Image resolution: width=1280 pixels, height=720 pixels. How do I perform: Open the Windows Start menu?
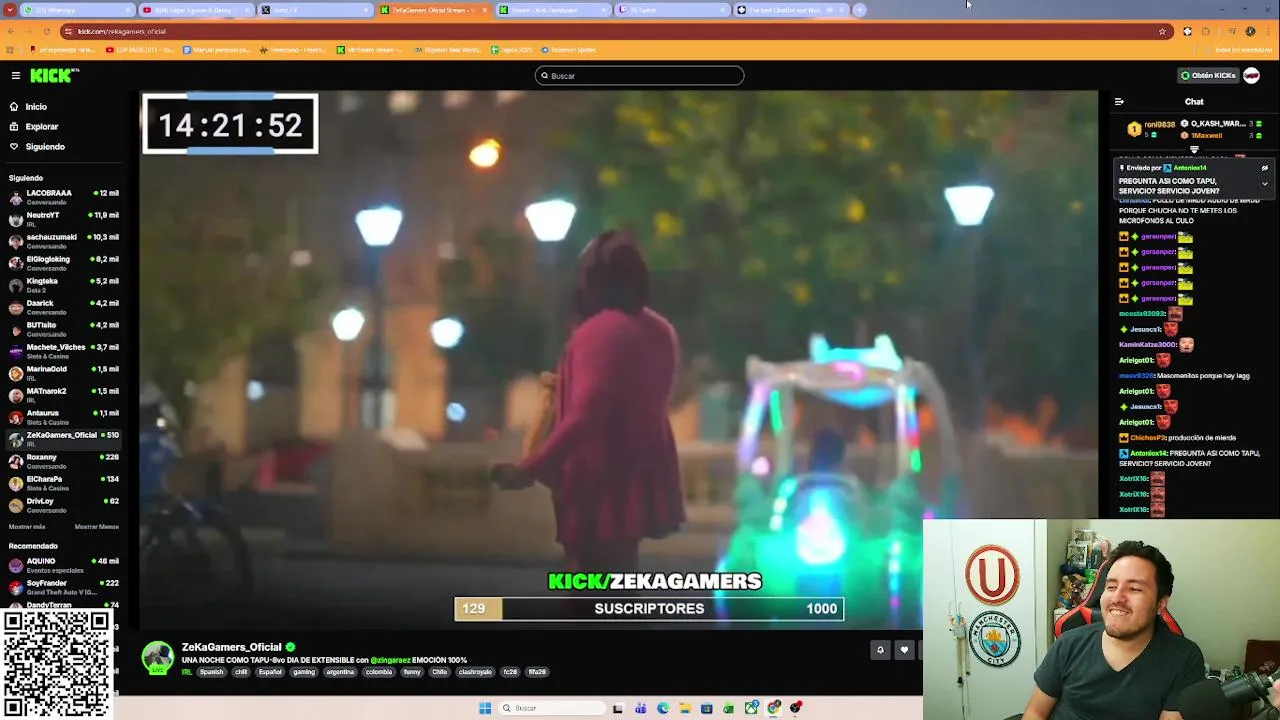click(485, 708)
